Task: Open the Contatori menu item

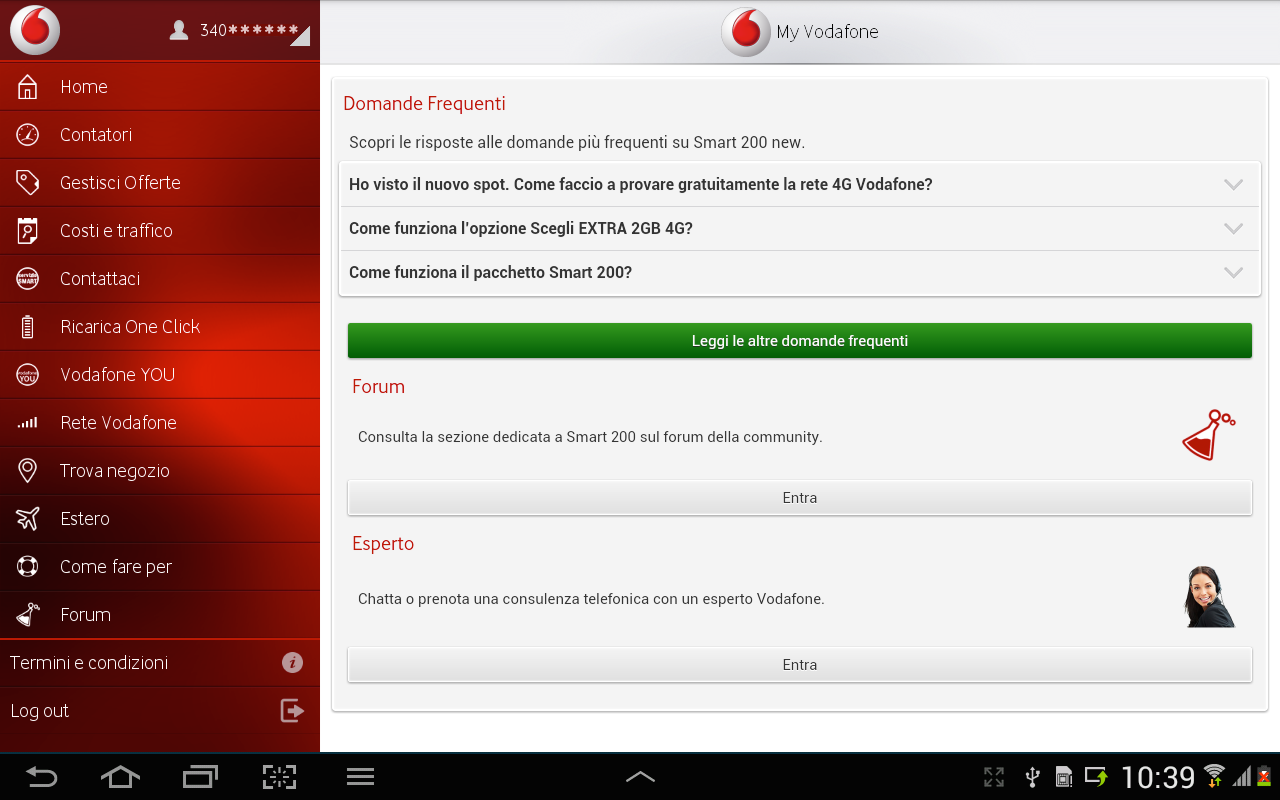Action: pos(160,135)
